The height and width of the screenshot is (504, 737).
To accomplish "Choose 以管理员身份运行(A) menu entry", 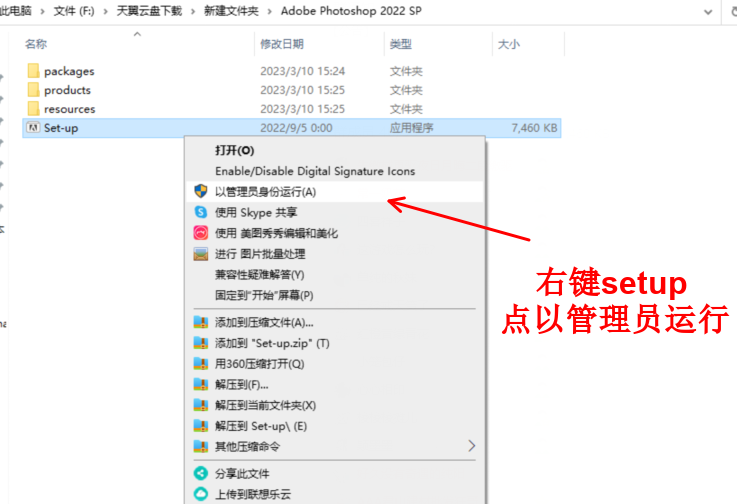I will pyautogui.click(x=265, y=191).
